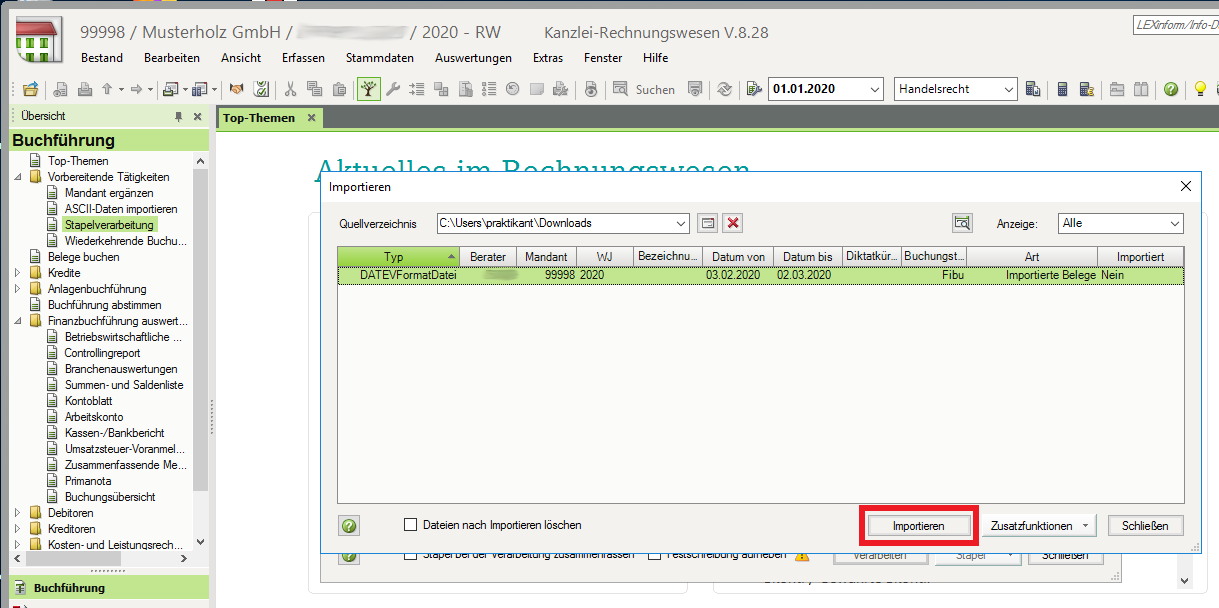
Task: Click the handshake icon in the toolbar
Action: [x=237, y=89]
